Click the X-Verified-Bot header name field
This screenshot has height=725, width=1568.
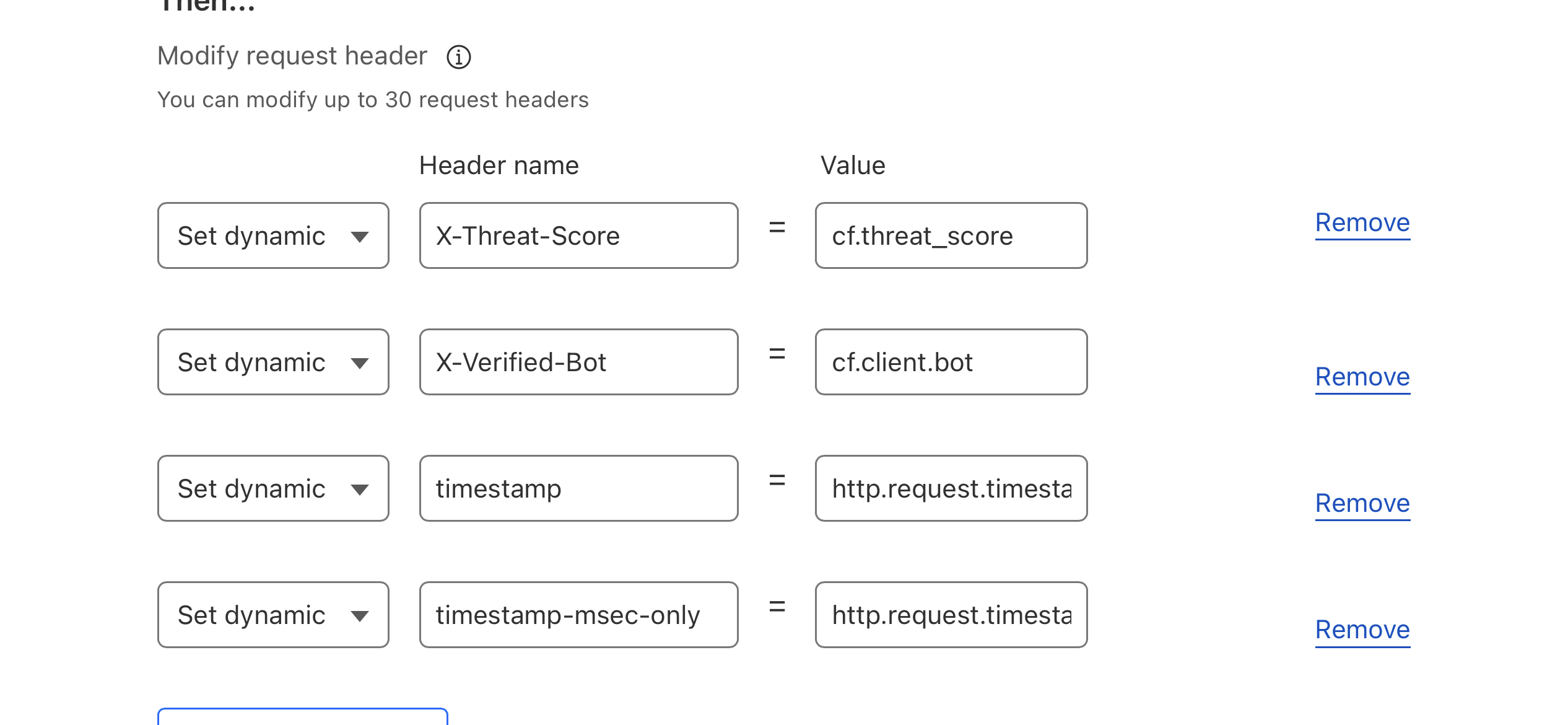pos(578,362)
